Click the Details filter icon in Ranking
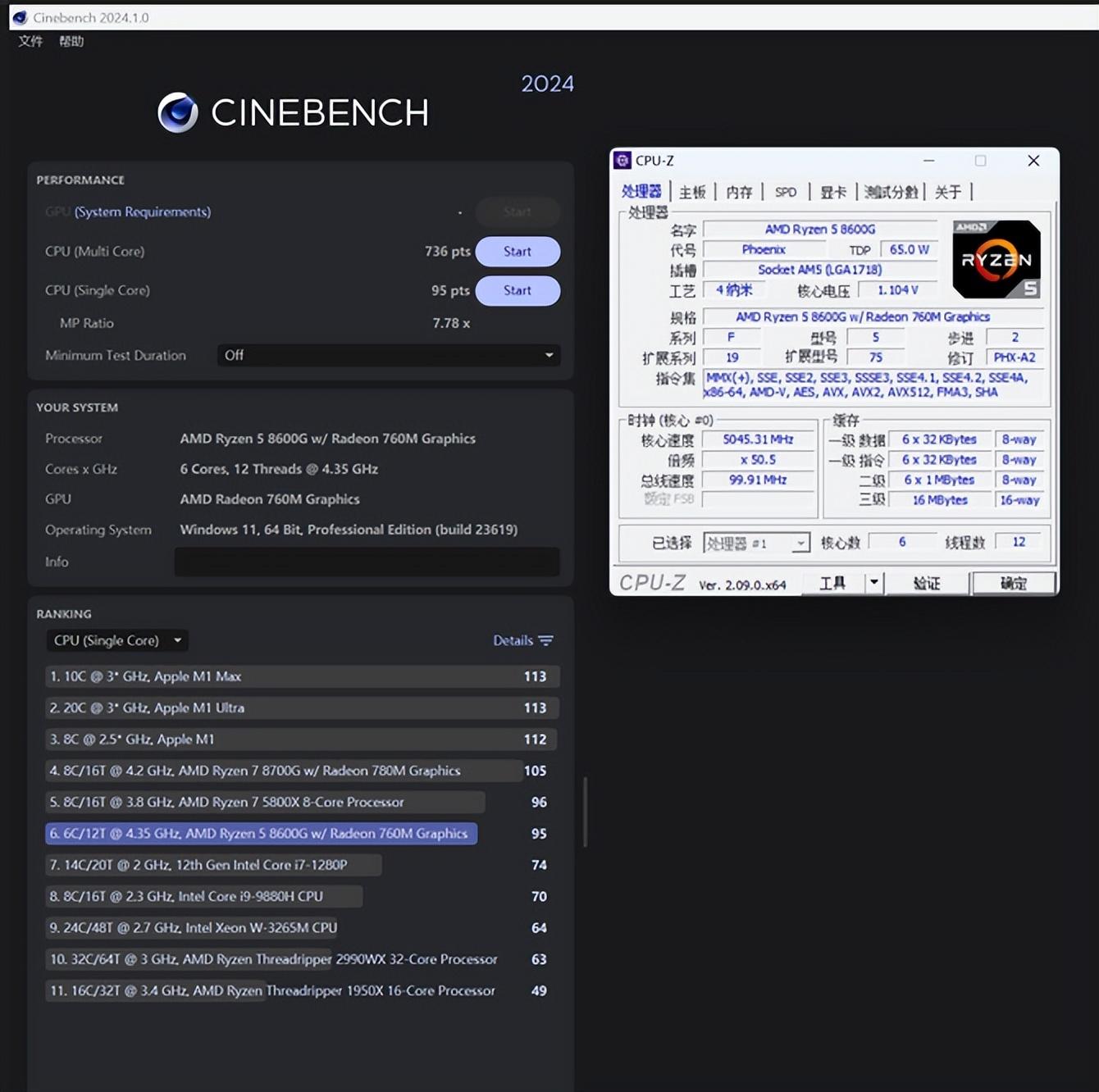 point(546,640)
